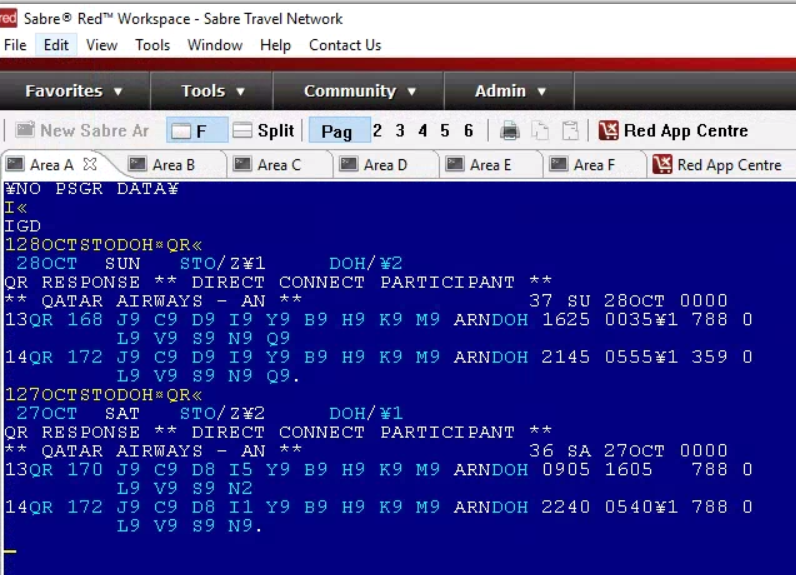Toggle the F full view button
796x575 pixels.
[190, 131]
